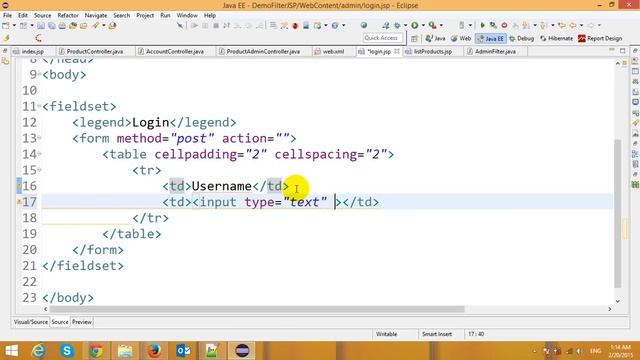640x360 pixels.
Task: Click the Writable status entry
Action: [386, 334]
